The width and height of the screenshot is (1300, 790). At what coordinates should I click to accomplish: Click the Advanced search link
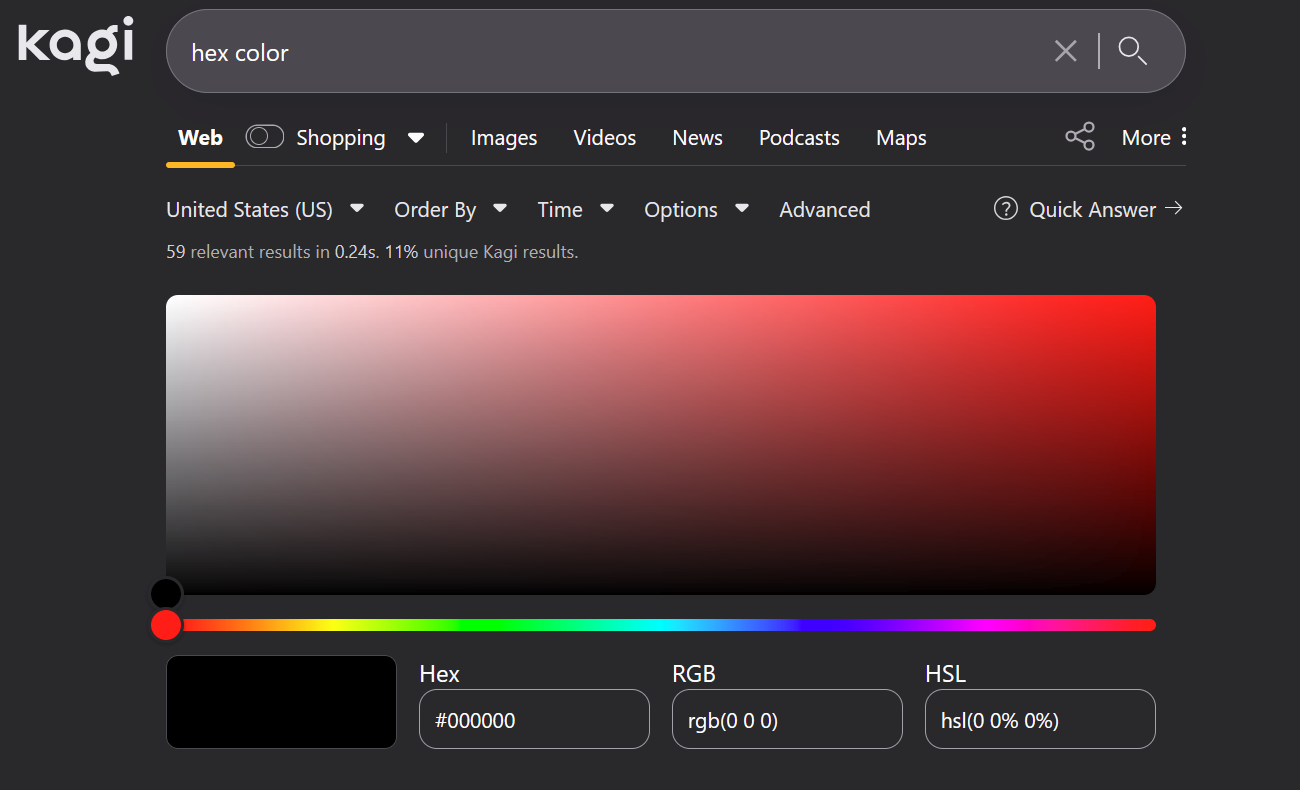pyautogui.click(x=824, y=210)
